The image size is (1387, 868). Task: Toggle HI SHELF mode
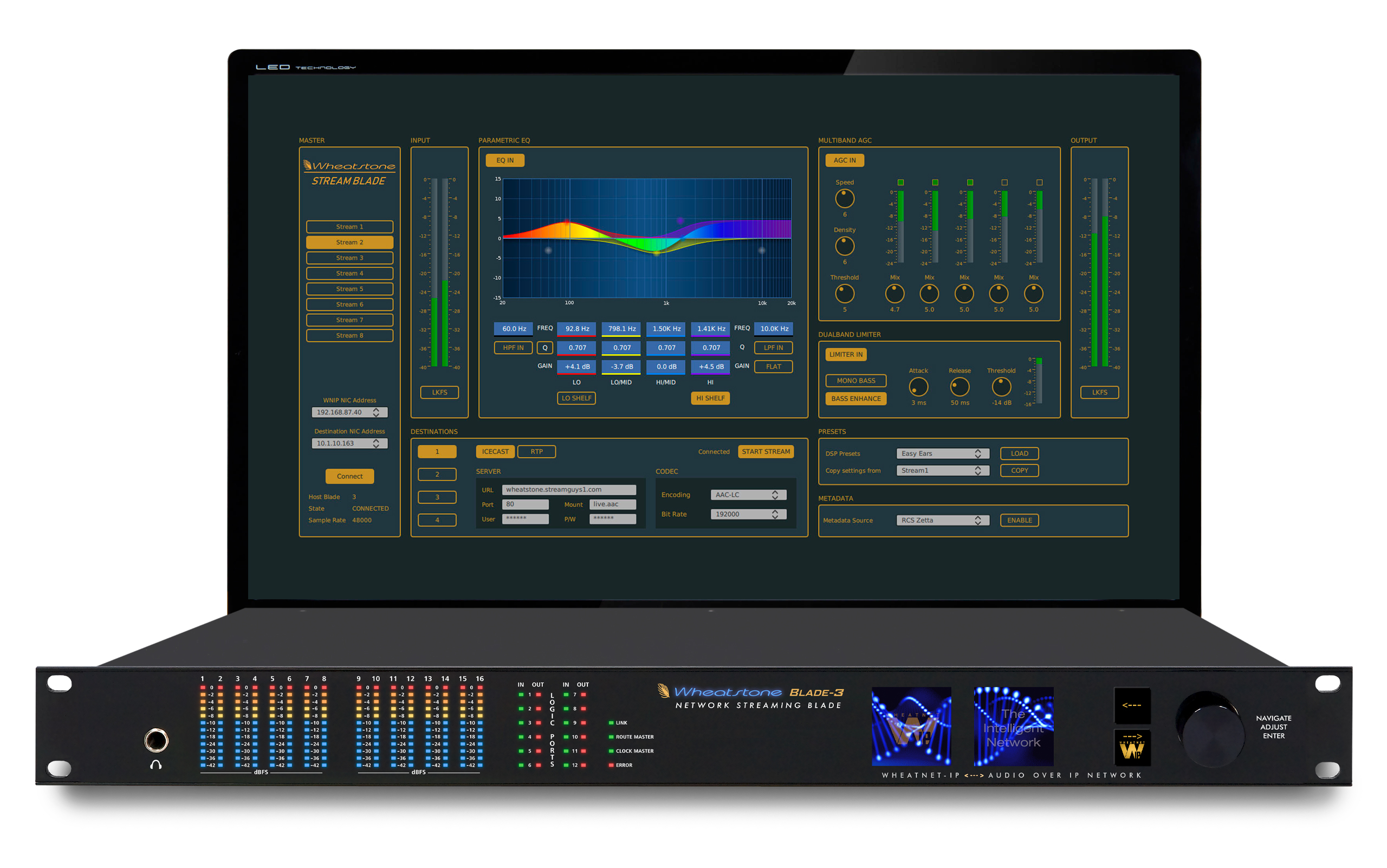point(710,398)
